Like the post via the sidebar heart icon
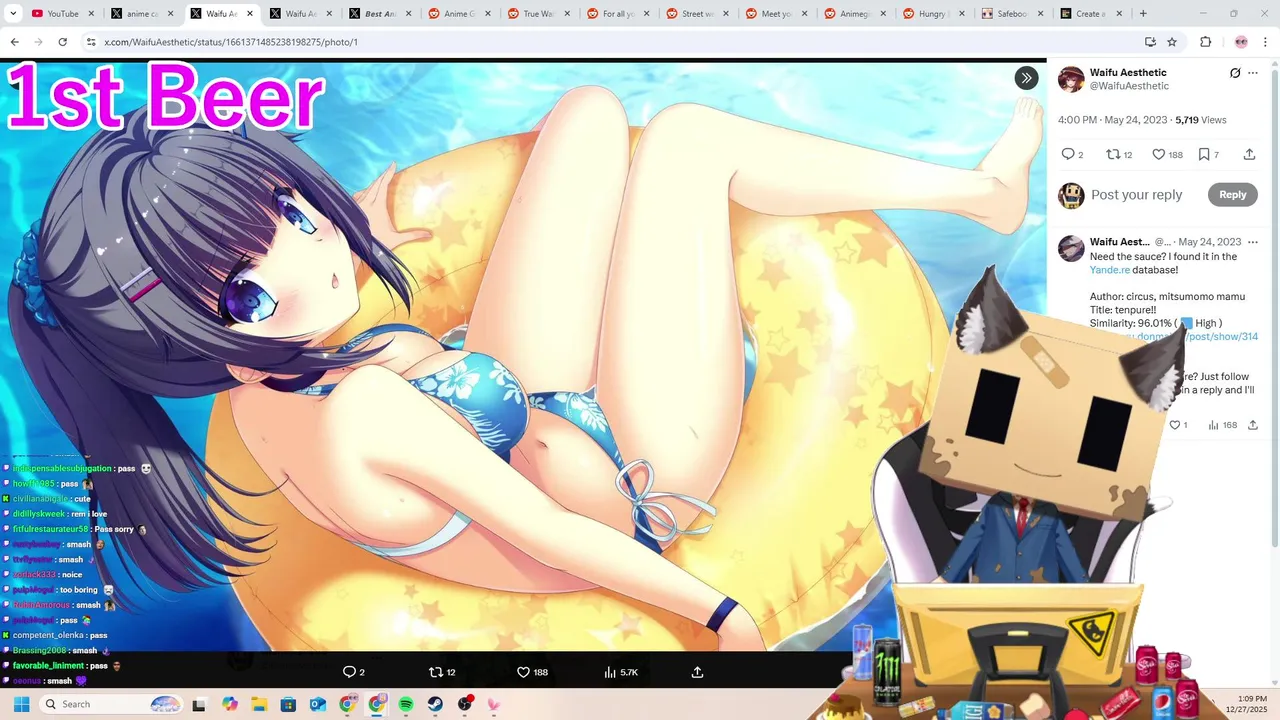 click(1159, 154)
